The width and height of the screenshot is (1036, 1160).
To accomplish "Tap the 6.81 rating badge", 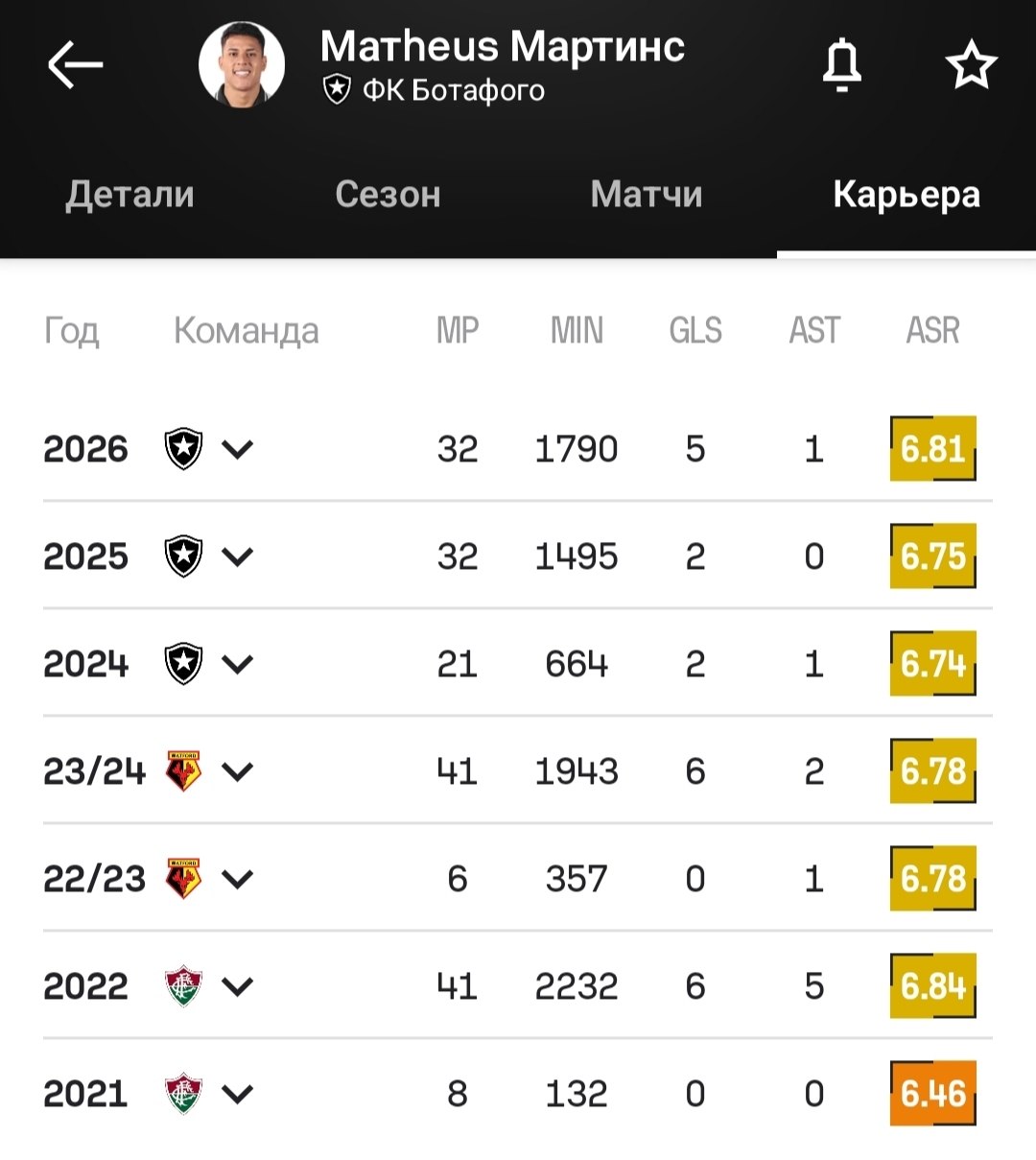I will pyautogui.click(x=933, y=448).
